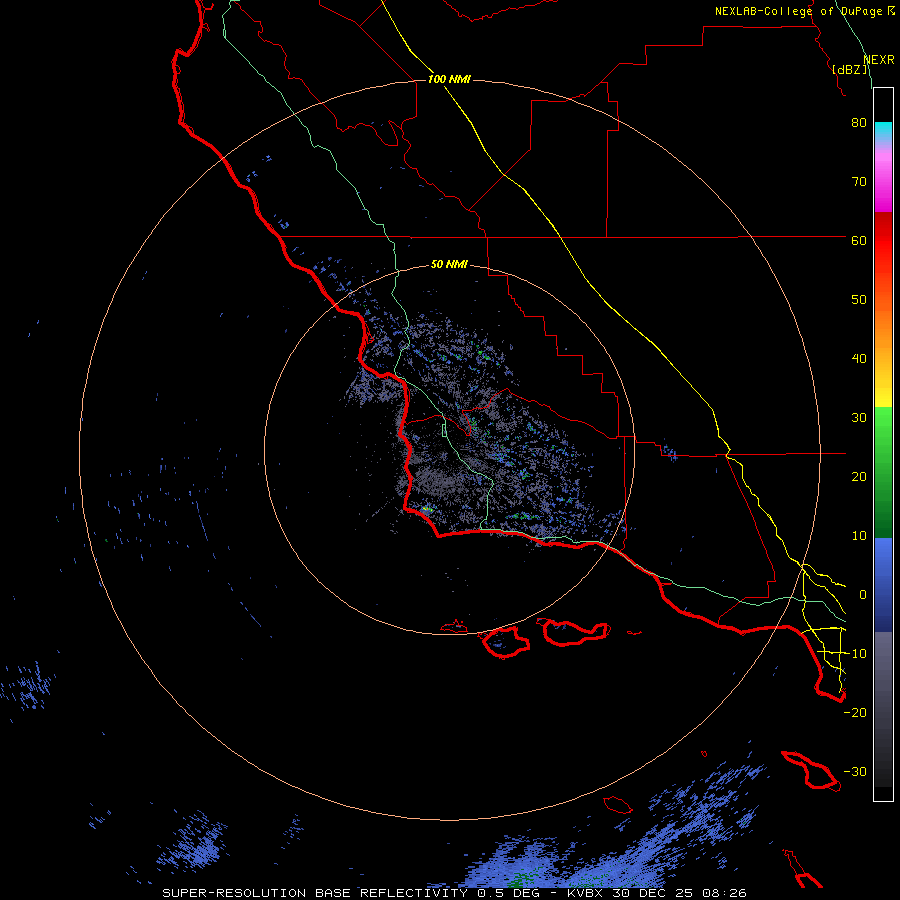Click the 80 value on the dBZ scale

point(859,123)
